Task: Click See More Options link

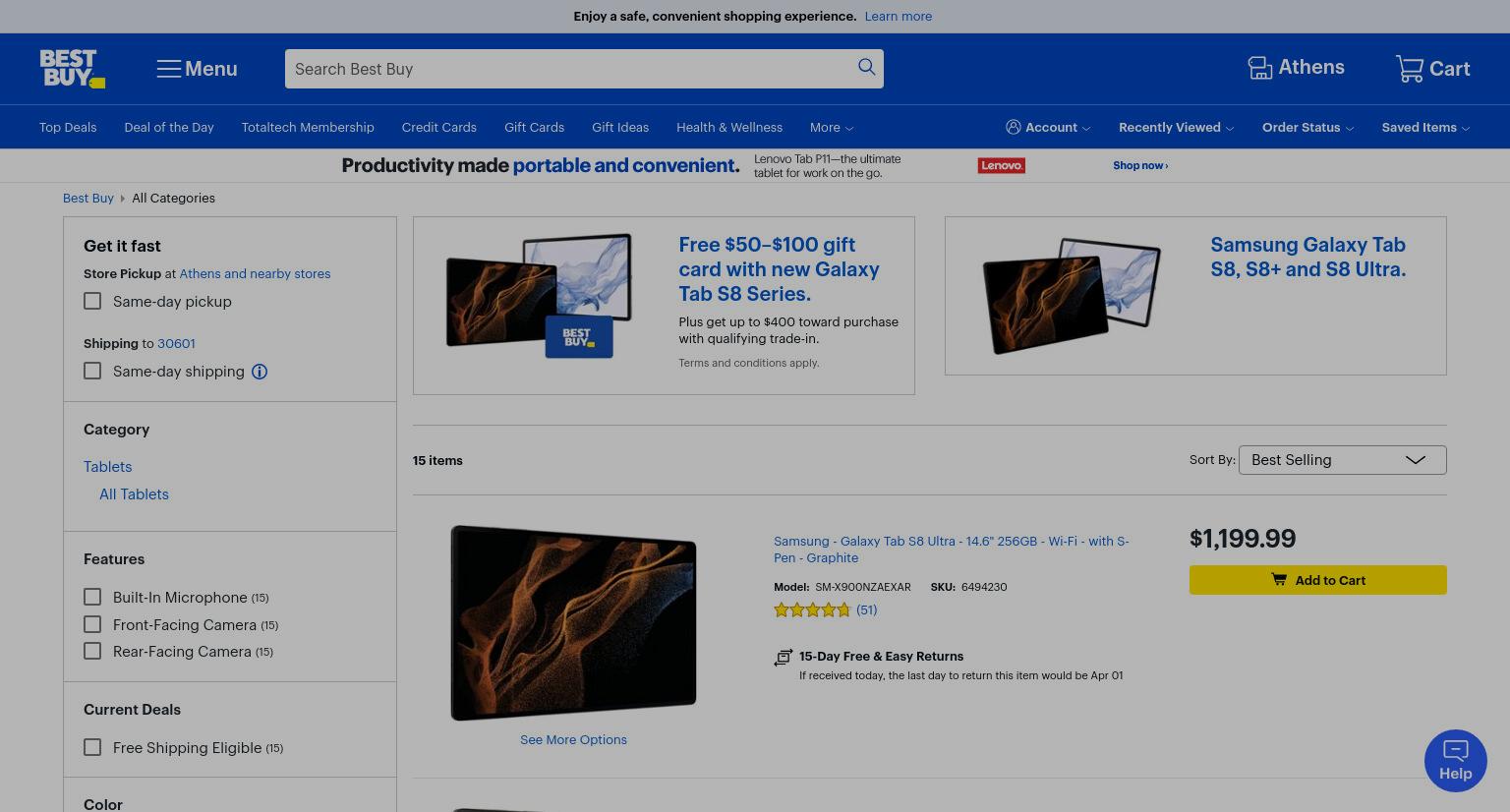Action: pos(573,739)
